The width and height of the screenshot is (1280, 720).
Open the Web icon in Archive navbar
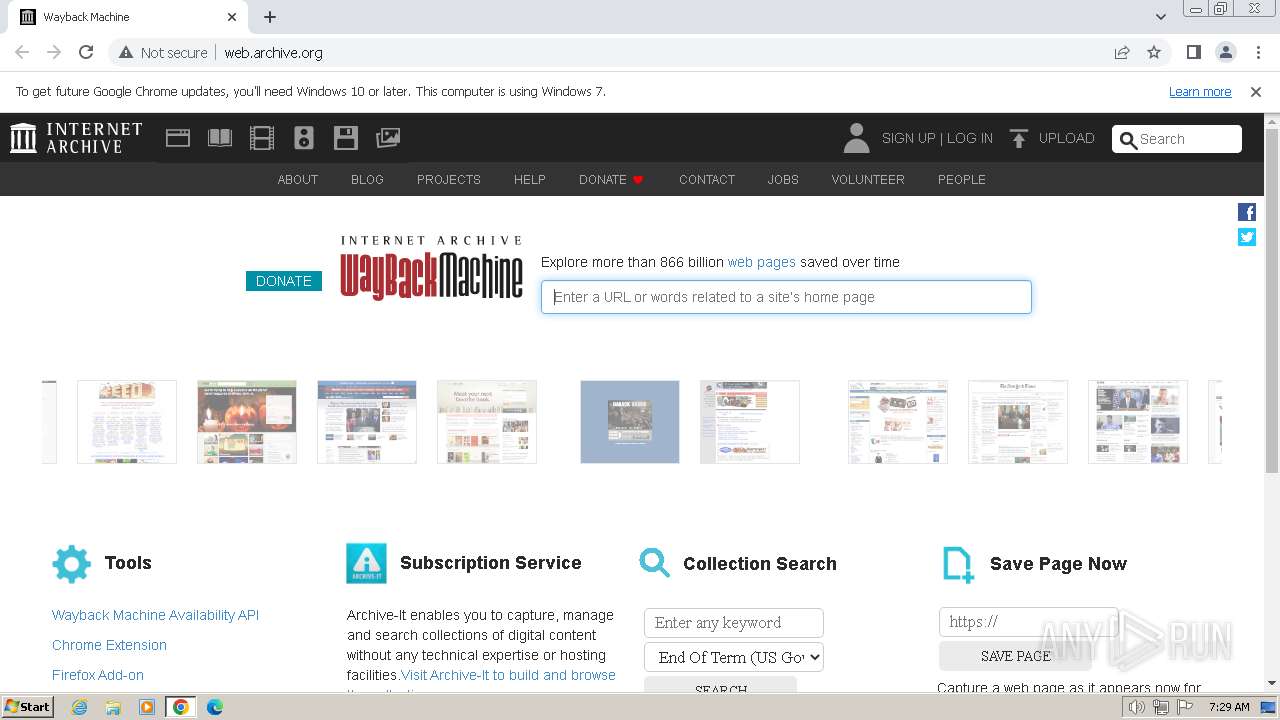(x=178, y=138)
